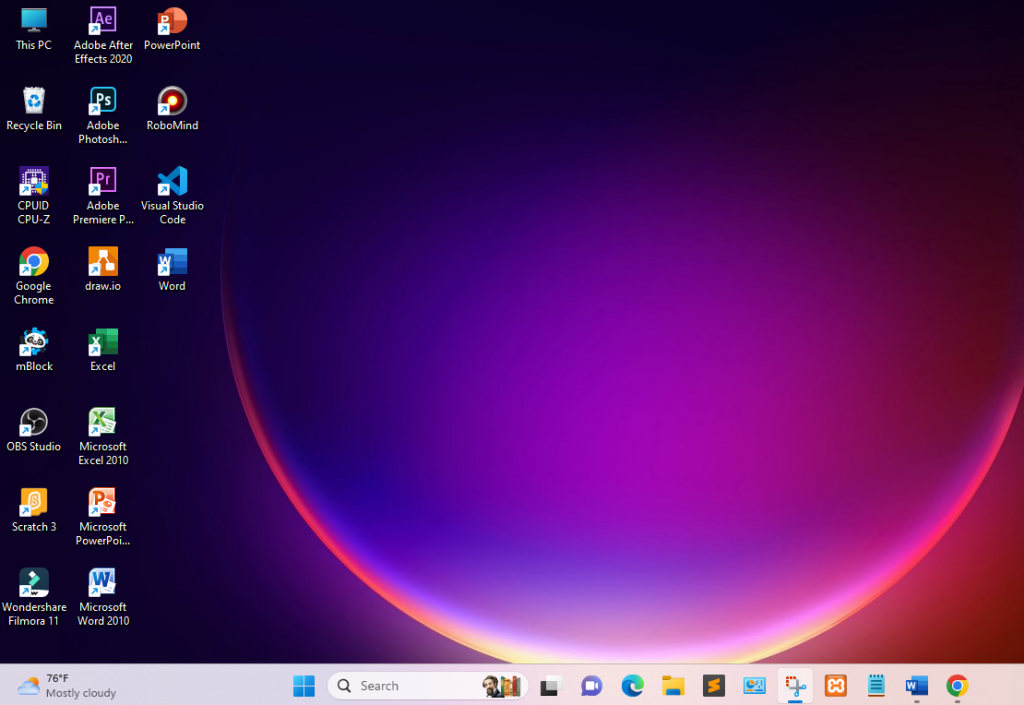Screen dimensions: 1024x705
Task: Open the Recycle Bin
Action: [x=33, y=102]
